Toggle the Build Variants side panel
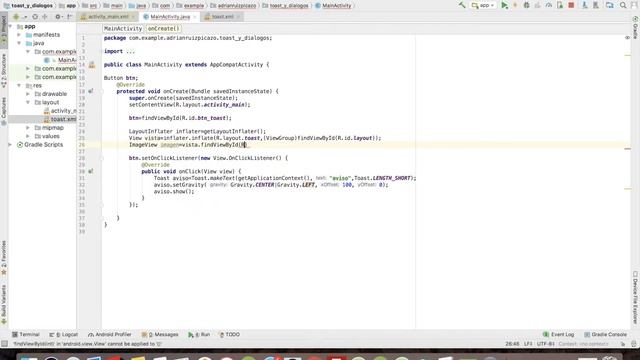Screen dimensions: 640x360 click(4, 304)
